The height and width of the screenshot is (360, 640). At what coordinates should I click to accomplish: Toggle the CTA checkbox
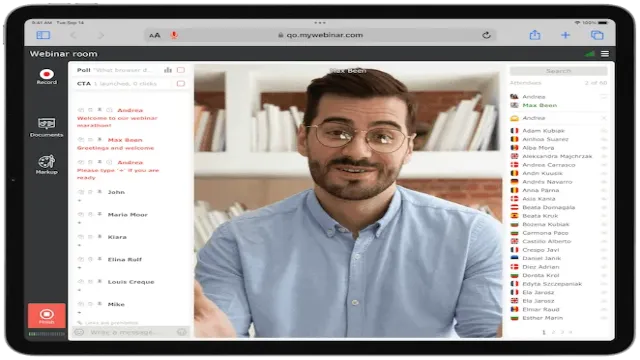pos(181,84)
